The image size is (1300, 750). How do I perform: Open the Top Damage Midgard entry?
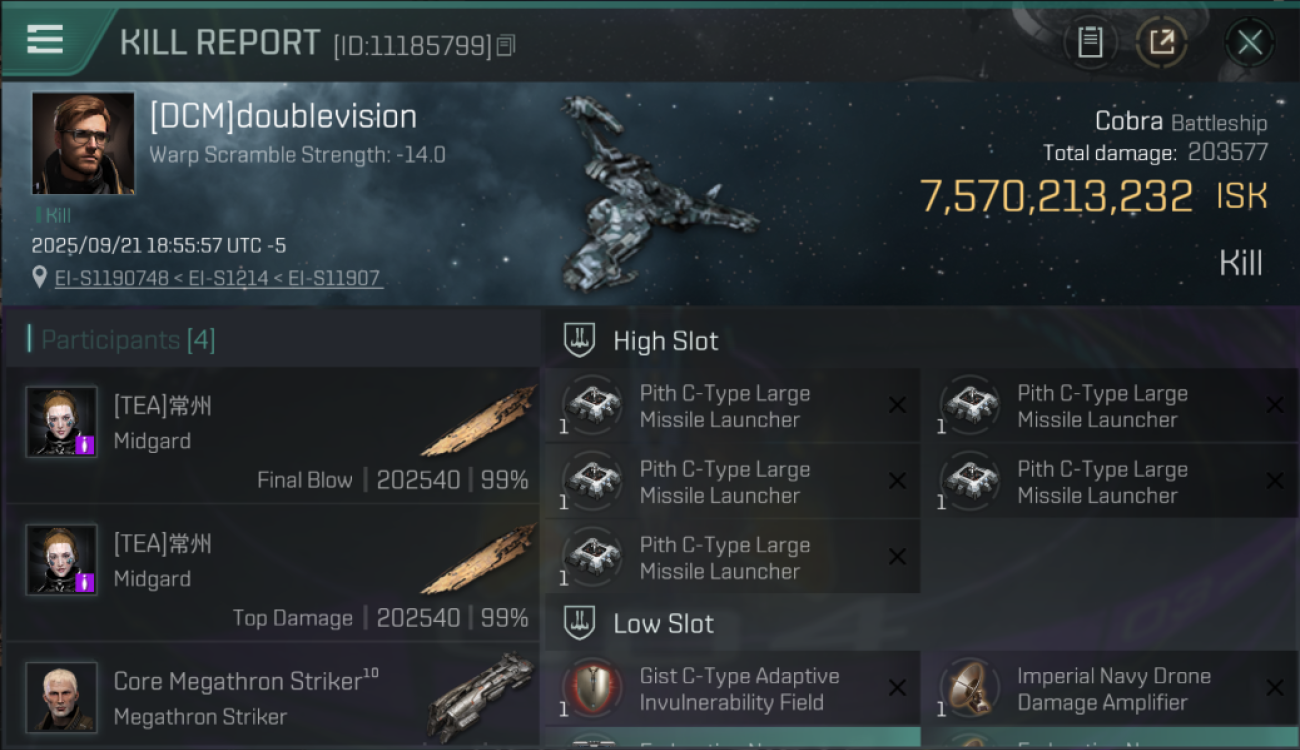(273, 573)
